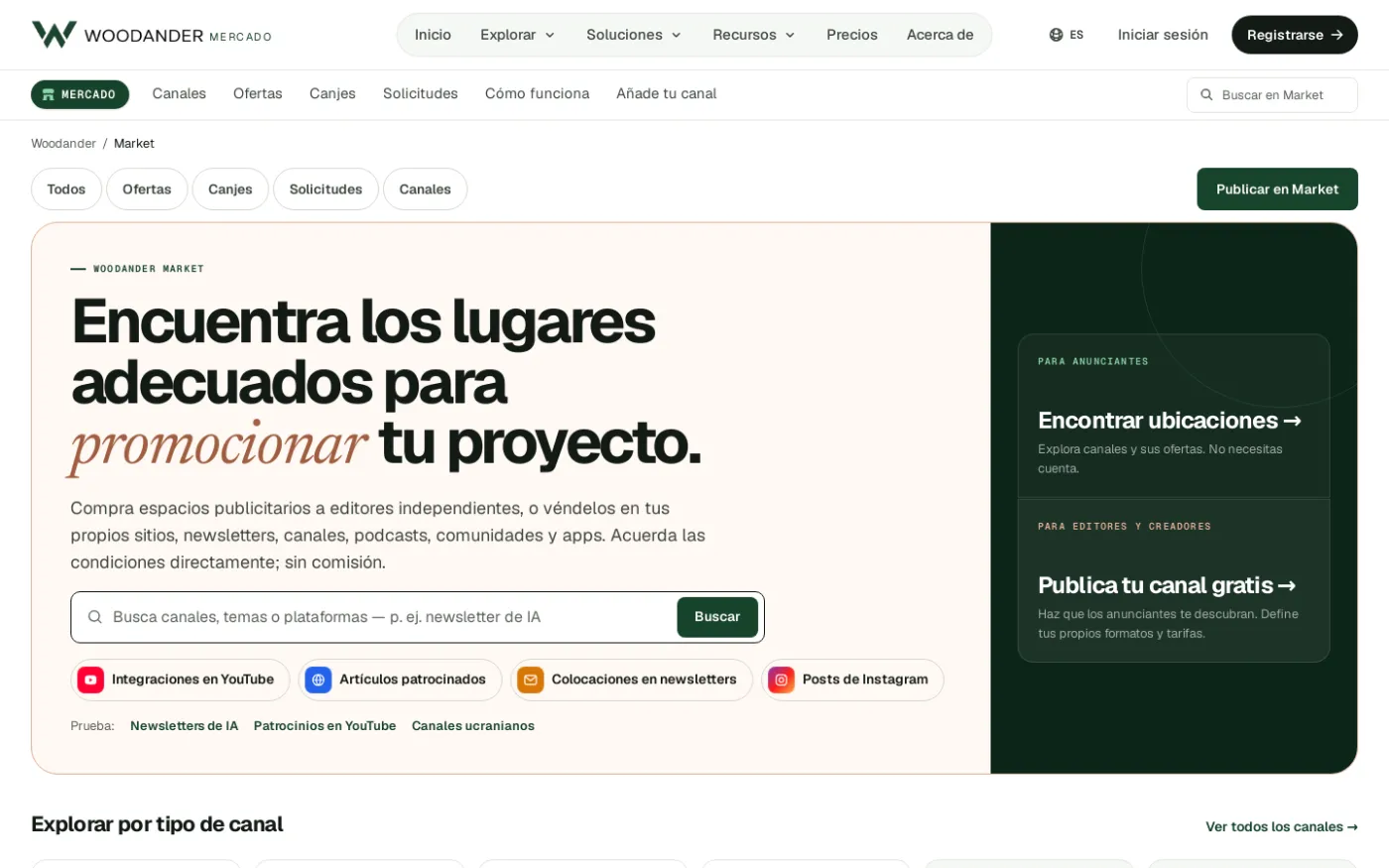Viewport: 1389px width, 868px height.
Task: Go to Inicio in top navigation
Action: click(x=433, y=35)
